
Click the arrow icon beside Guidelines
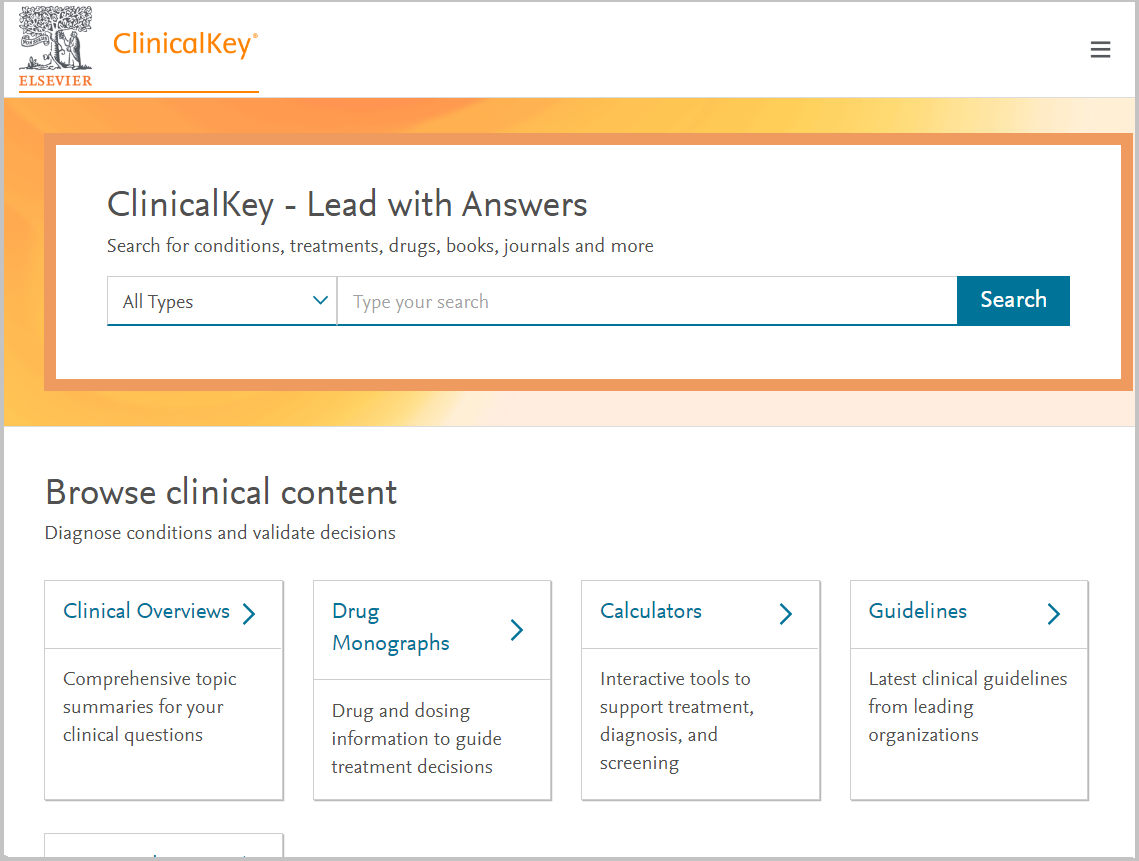click(x=1054, y=613)
